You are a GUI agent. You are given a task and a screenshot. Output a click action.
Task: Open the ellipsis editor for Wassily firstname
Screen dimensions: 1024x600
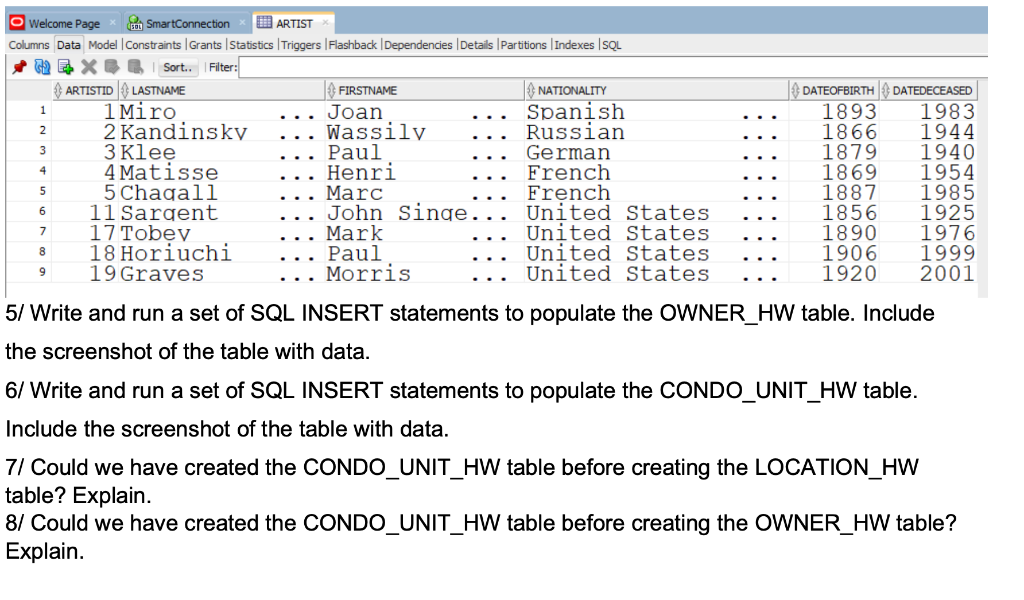click(x=489, y=137)
